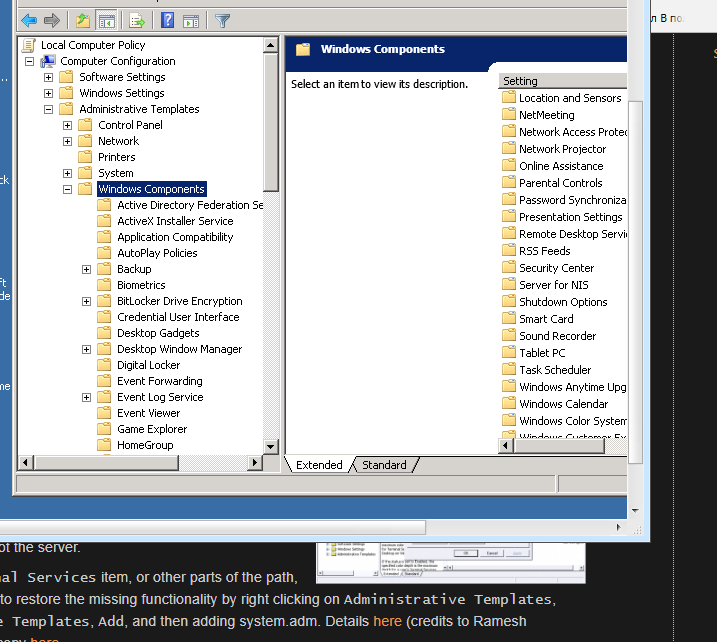Switch to the Extended tab
This screenshot has width=717, height=642.
[319, 465]
